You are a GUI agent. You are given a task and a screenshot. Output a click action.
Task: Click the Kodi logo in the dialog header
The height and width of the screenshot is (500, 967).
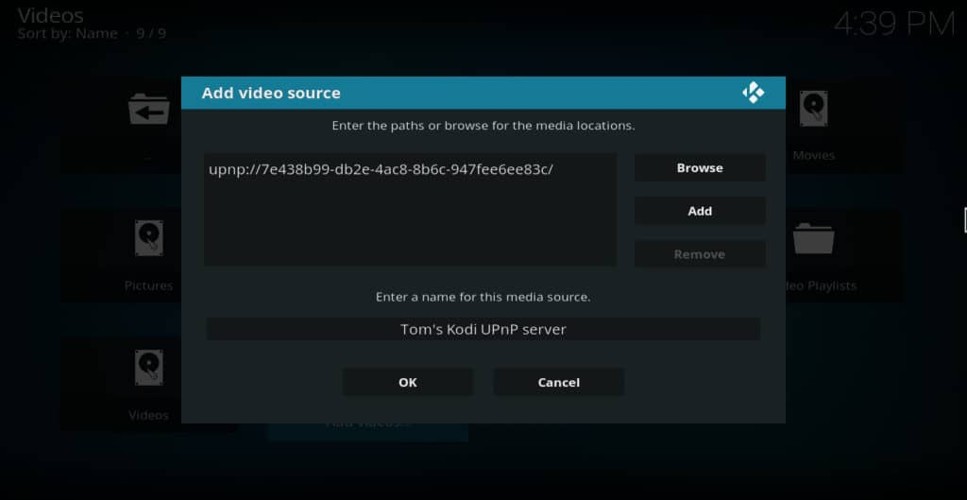click(x=753, y=93)
